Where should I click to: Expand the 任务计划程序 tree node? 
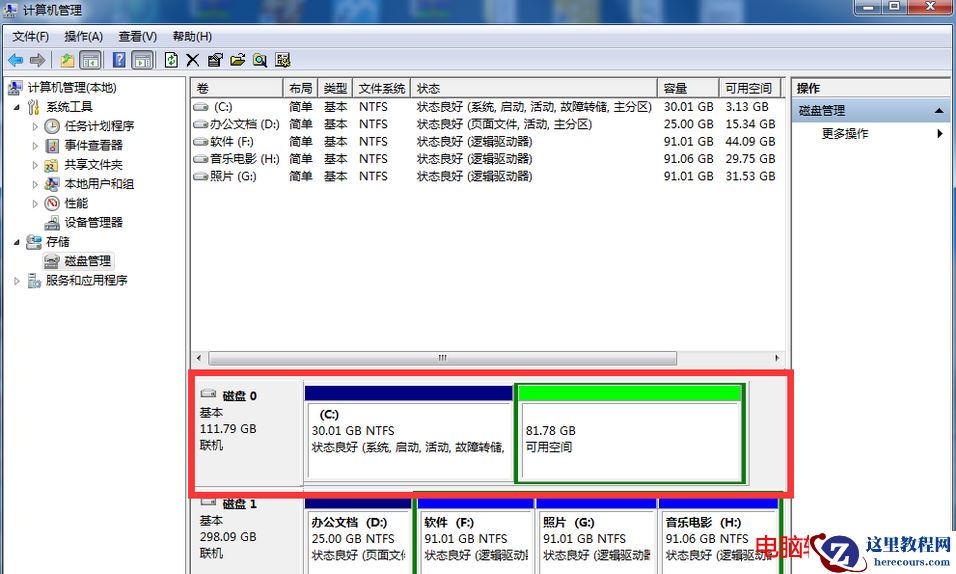36,127
